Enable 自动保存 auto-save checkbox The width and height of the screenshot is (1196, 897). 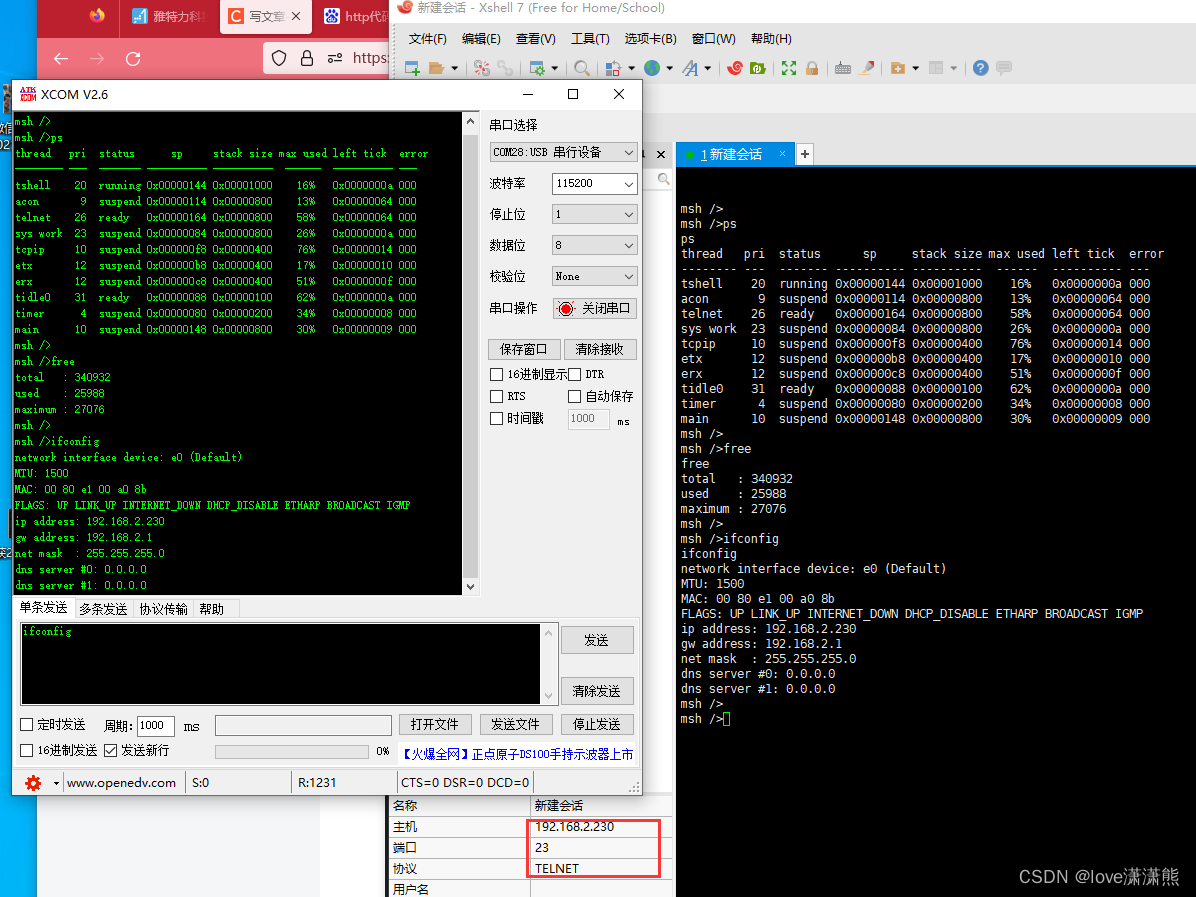pos(574,397)
